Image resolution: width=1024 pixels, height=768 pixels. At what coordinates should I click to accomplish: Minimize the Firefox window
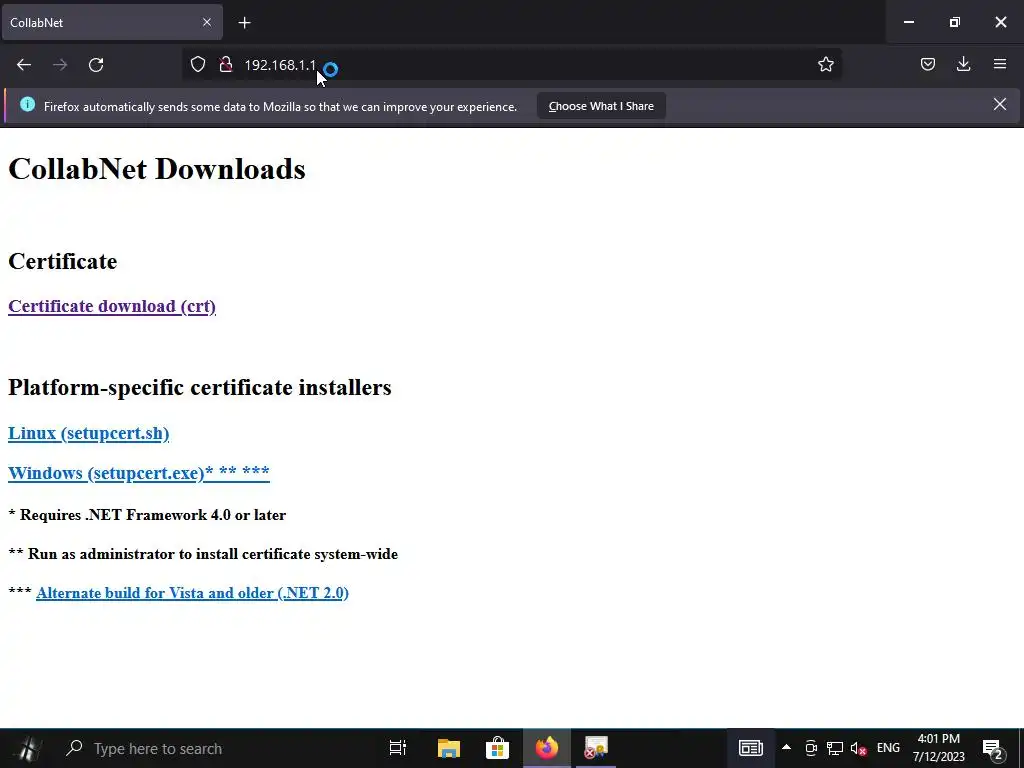[908, 22]
